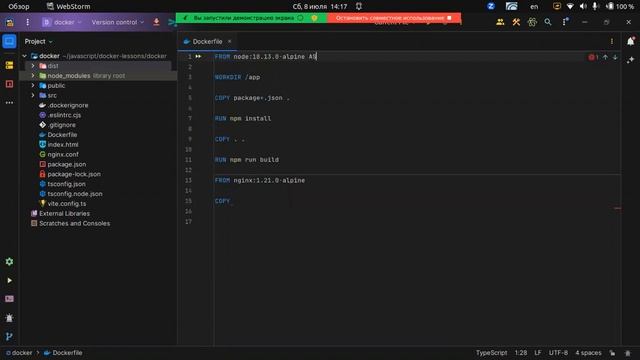The height and width of the screenshot is (360, 640).
Task: Go to next highlighted error arrow
Action: (x=615, y=57)
